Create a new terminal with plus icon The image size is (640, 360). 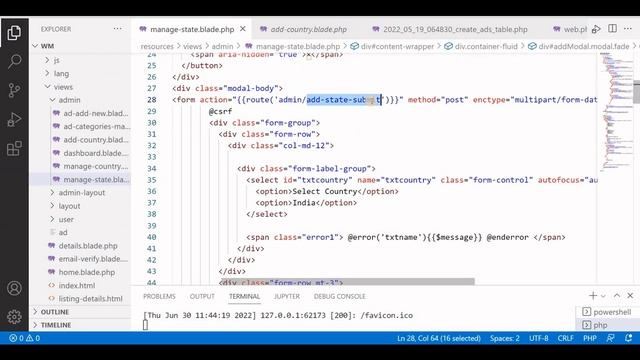click(593, 296)
